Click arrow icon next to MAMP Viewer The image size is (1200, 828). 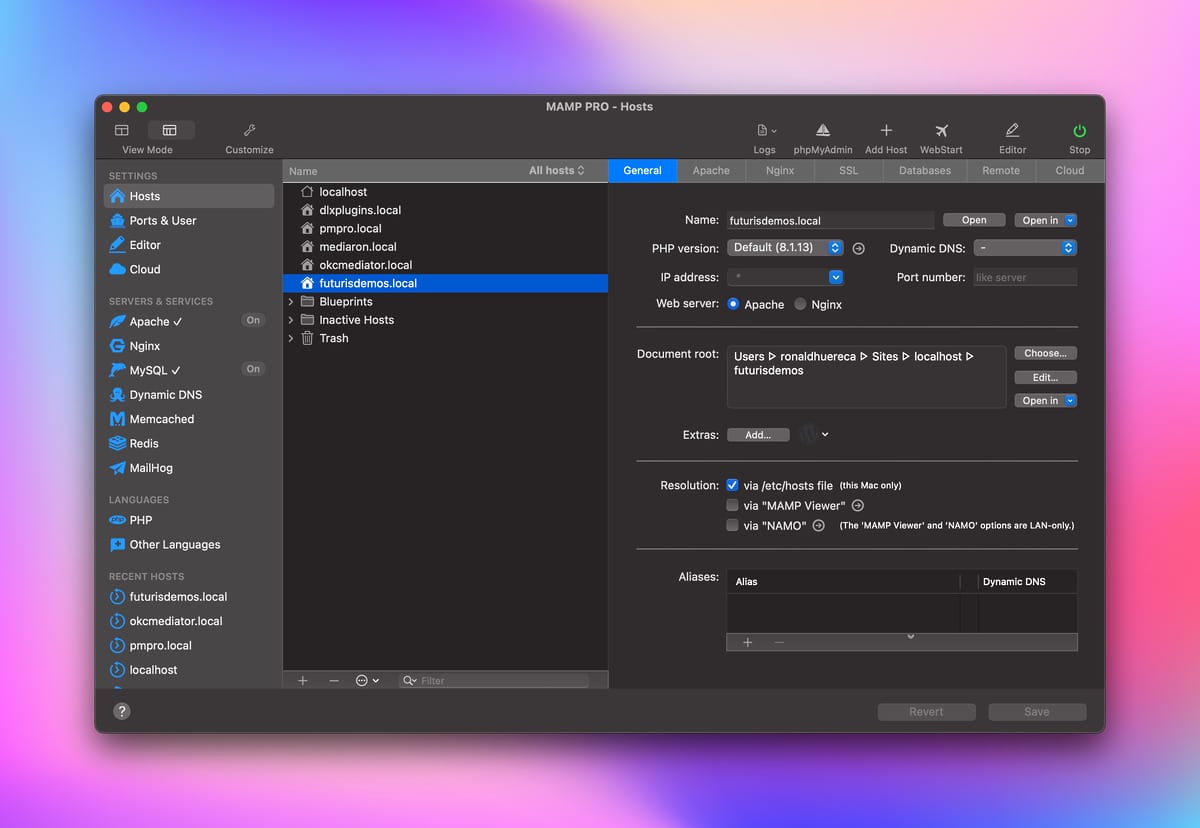click(x=857, y=506)
